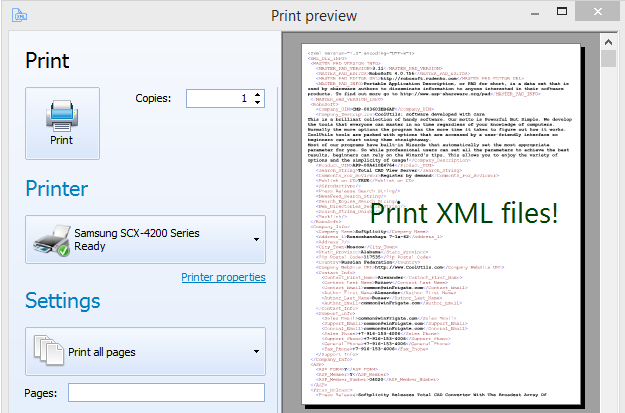Maximize the Print preview window
The height and width of the screenshot is (413, 625).
(x=562, y=12)
